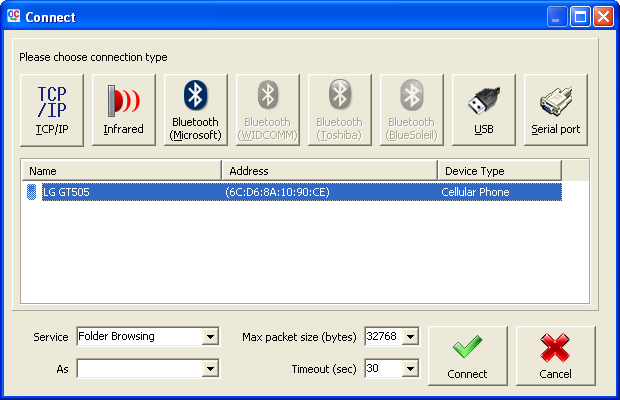This screenshot has height=400, width=620.
Task: Select the LG GT505 device row
Action: click(290, 192)
